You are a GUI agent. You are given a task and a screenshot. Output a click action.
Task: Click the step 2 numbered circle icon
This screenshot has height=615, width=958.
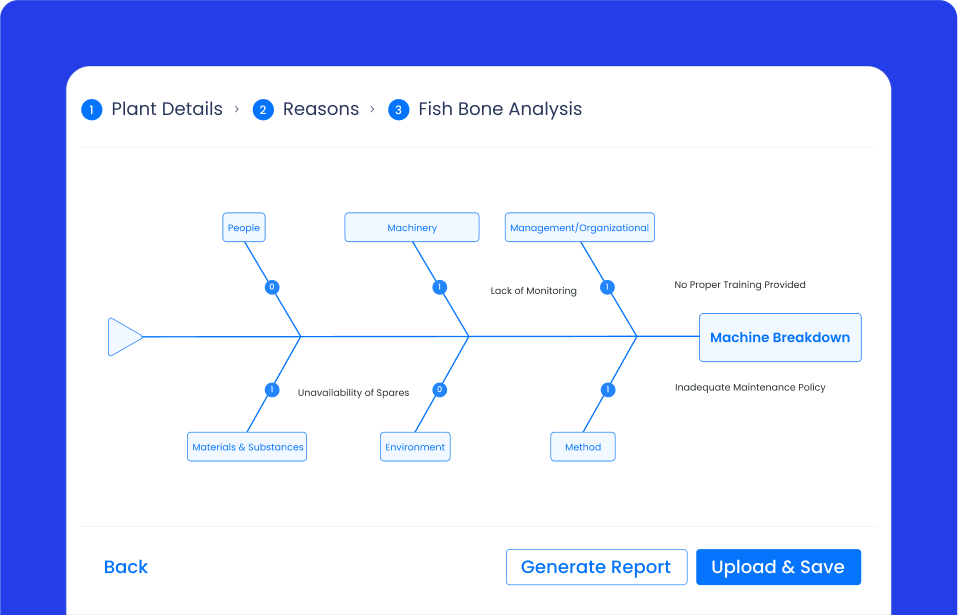tap(262, 109)
